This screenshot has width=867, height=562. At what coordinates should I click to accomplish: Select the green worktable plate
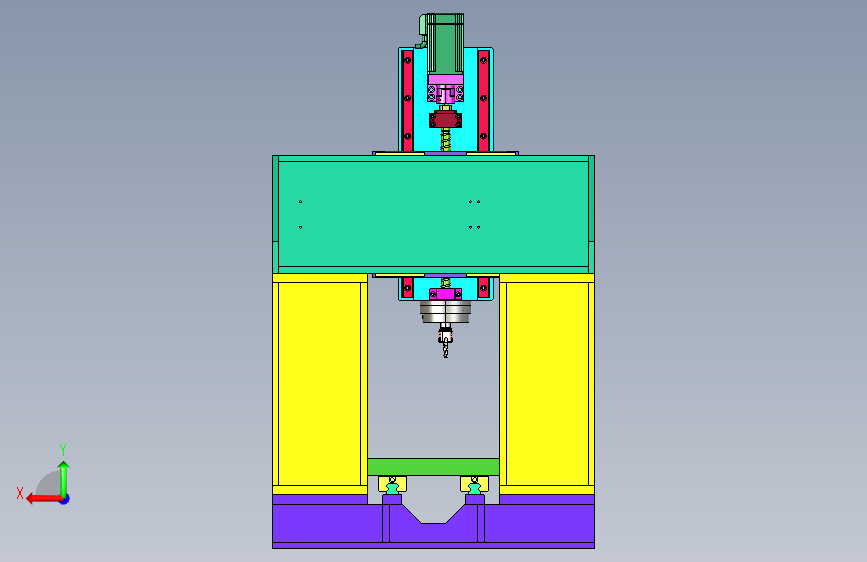(433, 466)
